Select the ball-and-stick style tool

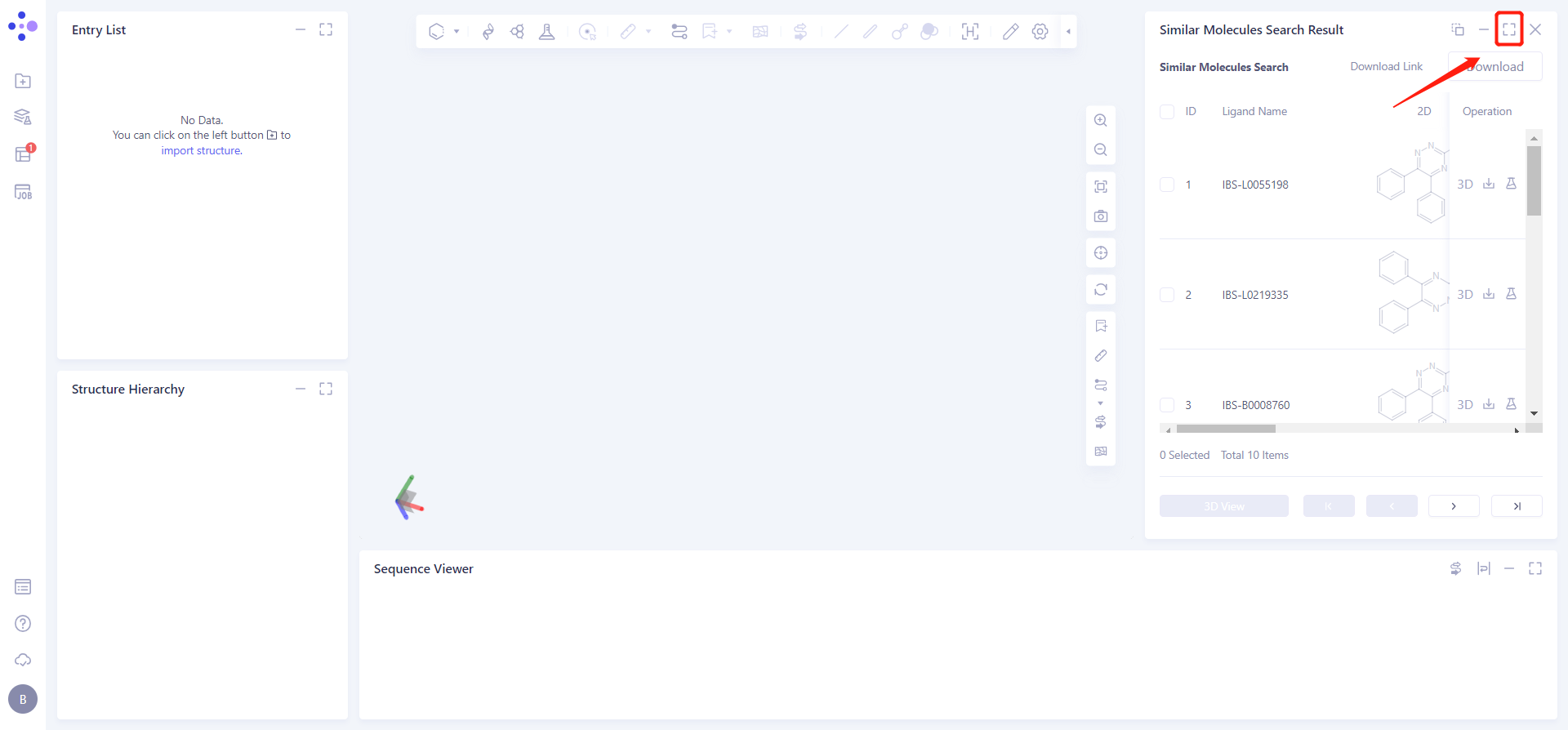[x=900, y=32]
